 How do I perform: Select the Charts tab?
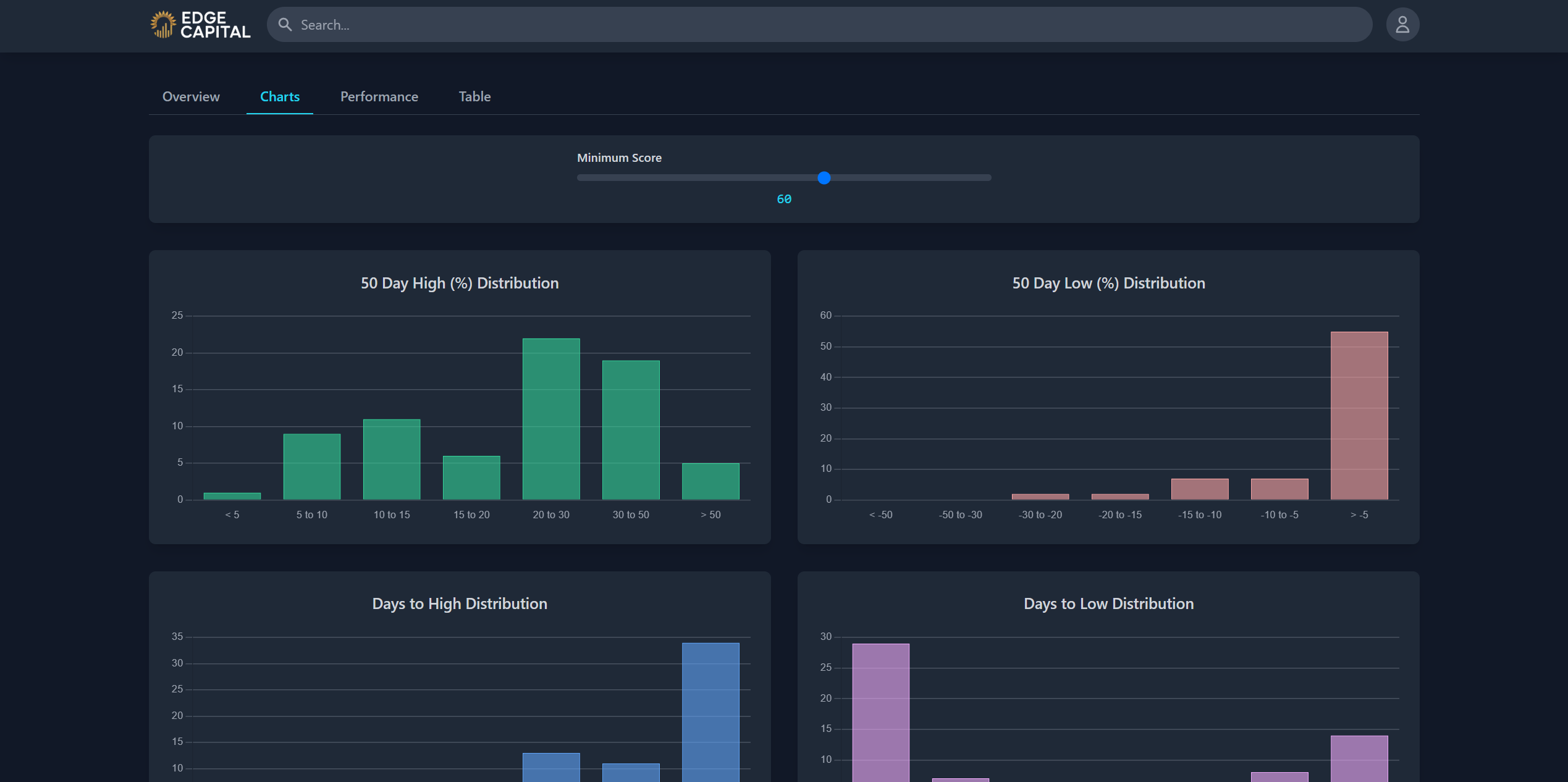[279, 96]
